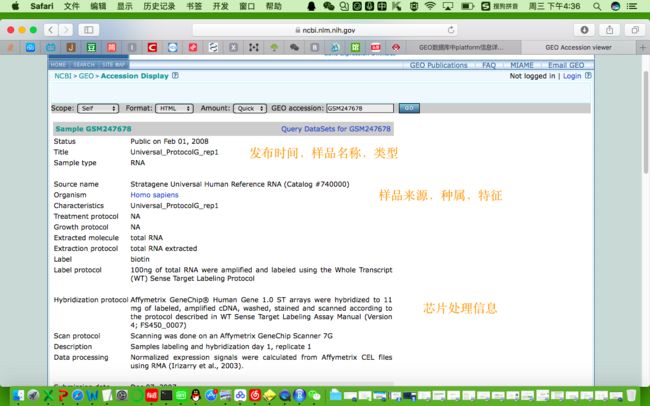Viewport: 650px width, 406px height.
Task: Open the QQ penguin menu bar icon
Action: click(311, 6)
